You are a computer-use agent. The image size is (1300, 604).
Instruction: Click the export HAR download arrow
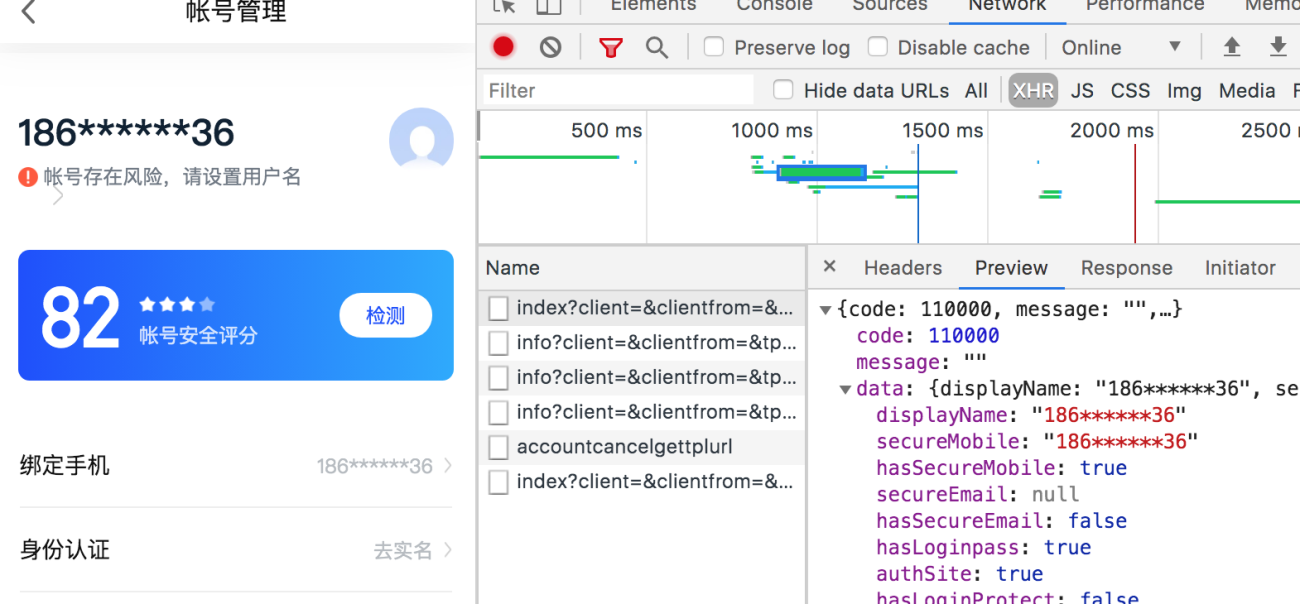[x=1278, y=47]
